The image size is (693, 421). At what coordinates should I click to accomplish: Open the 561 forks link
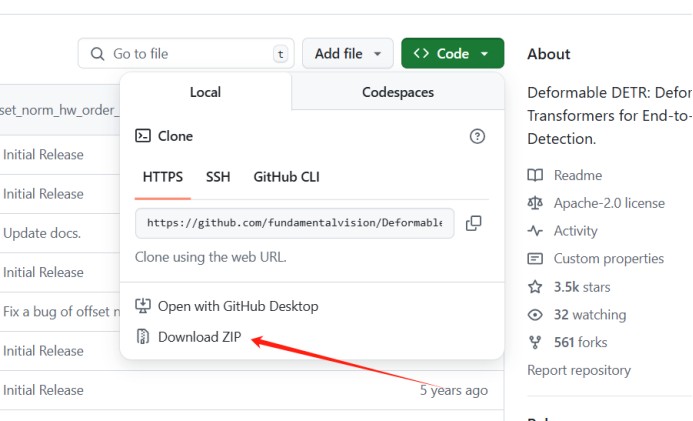point(580,342)
